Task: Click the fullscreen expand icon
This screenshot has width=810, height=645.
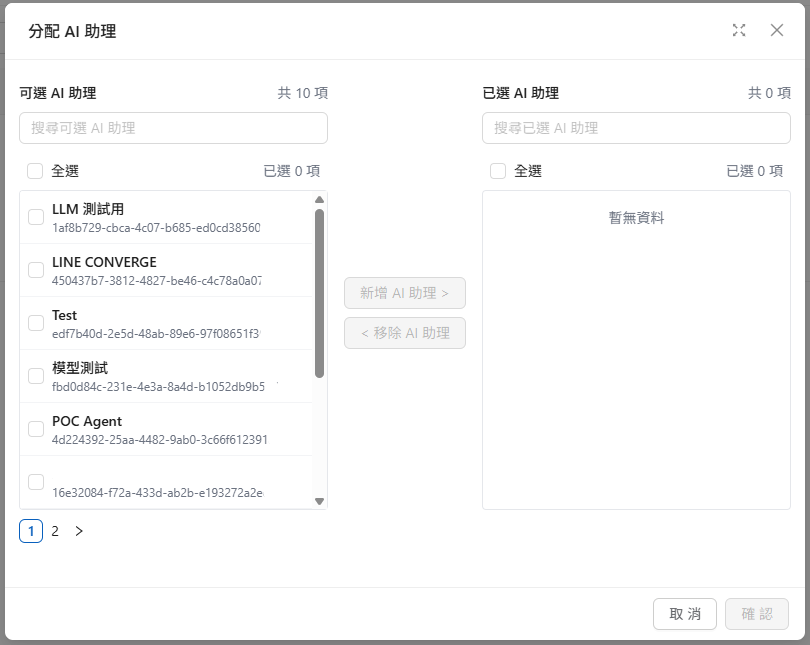Action: pos(739,30)
